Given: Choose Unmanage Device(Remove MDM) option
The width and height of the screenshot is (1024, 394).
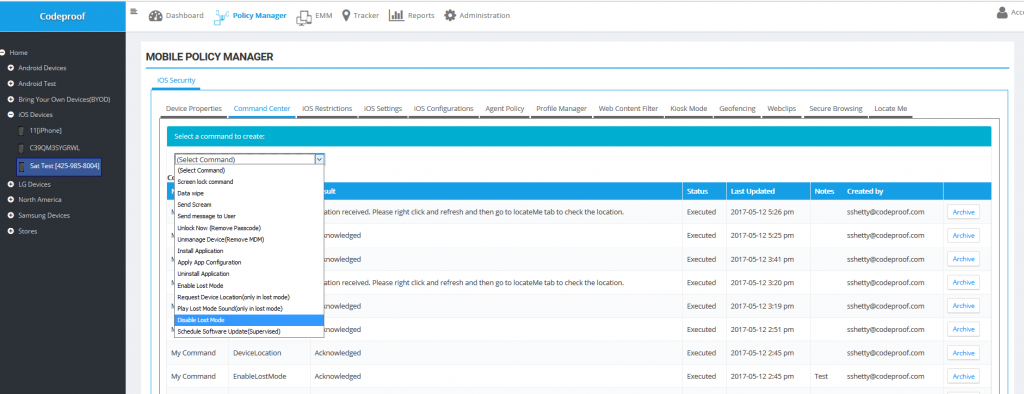Looking at the screenshot, I should (249, 240).
